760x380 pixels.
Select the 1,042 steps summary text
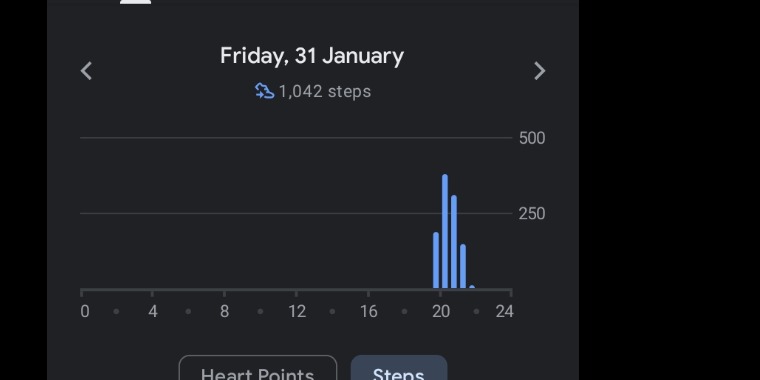(x=325, y=92)
